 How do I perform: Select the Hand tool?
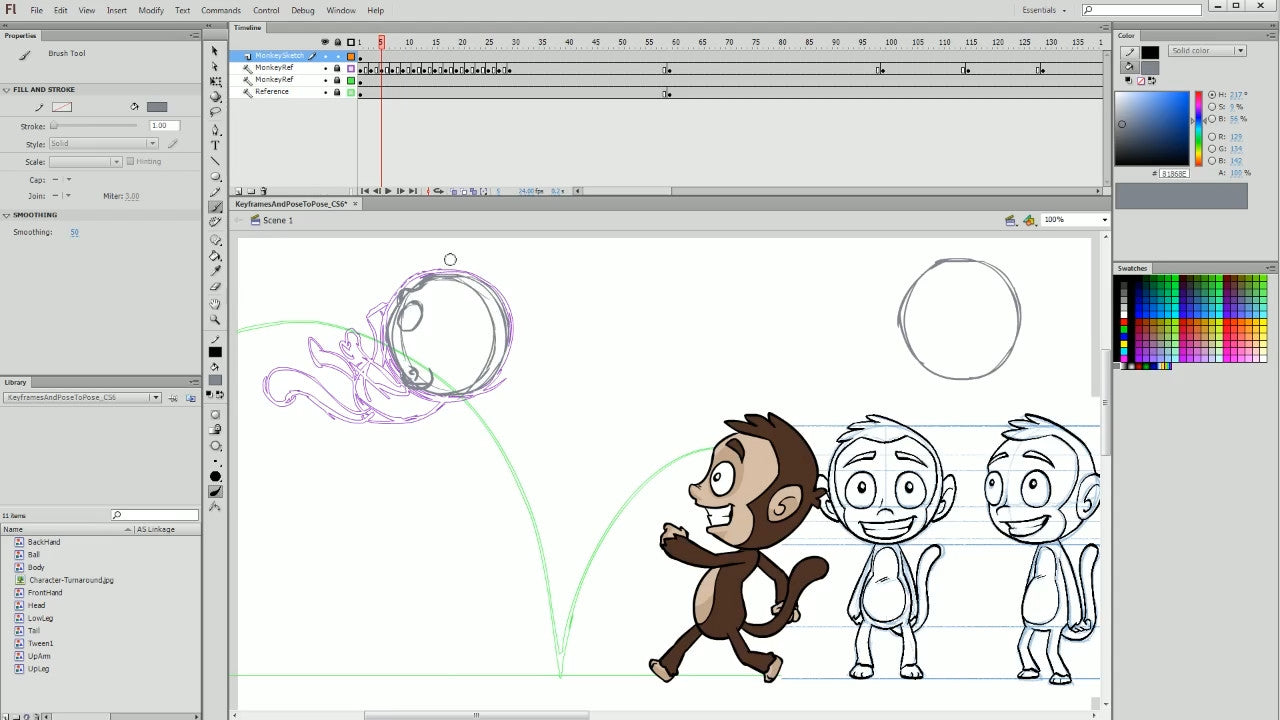click(215, 303)
